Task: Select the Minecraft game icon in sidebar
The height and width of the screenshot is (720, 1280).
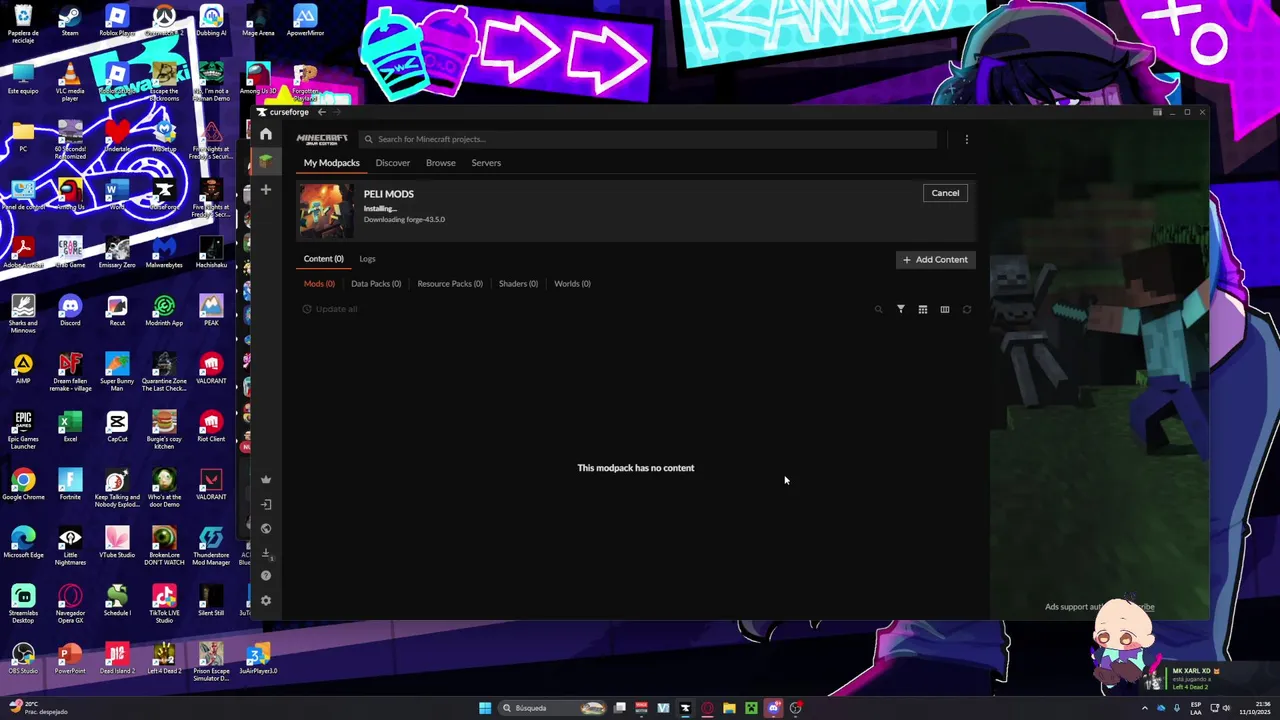Action: (265, 160)
